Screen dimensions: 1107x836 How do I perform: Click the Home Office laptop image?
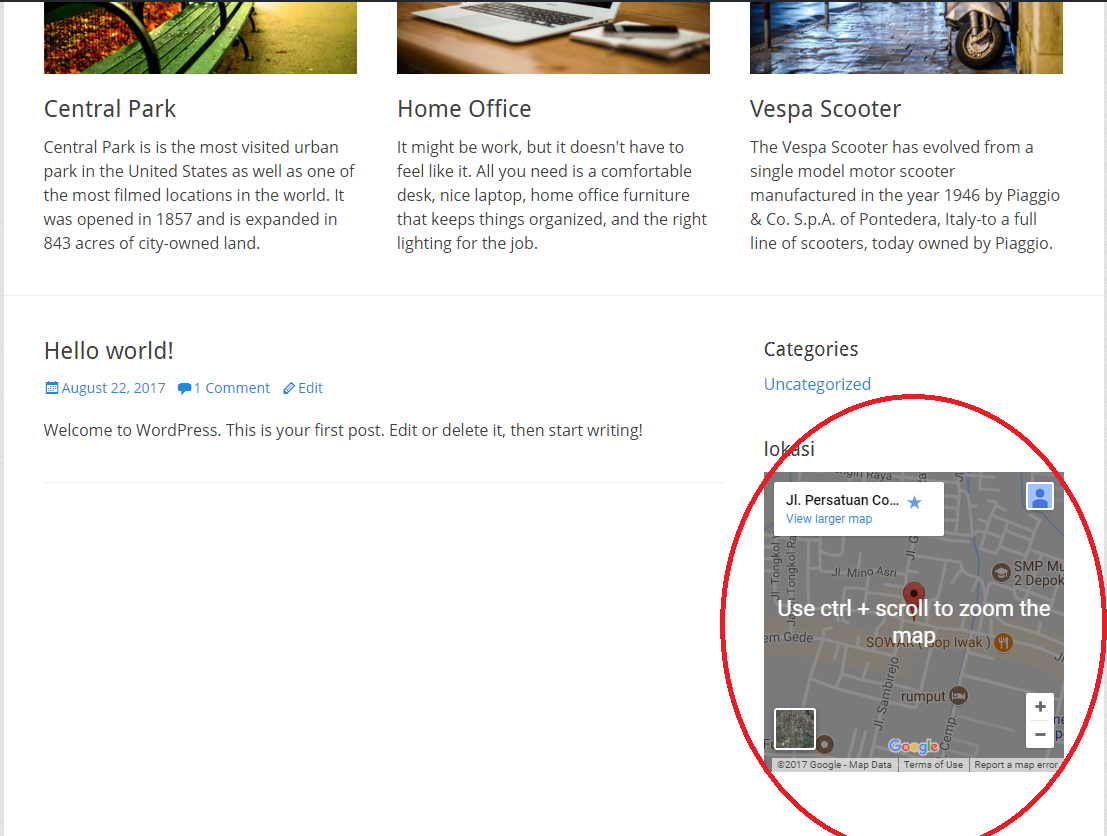tap(553, 37)
